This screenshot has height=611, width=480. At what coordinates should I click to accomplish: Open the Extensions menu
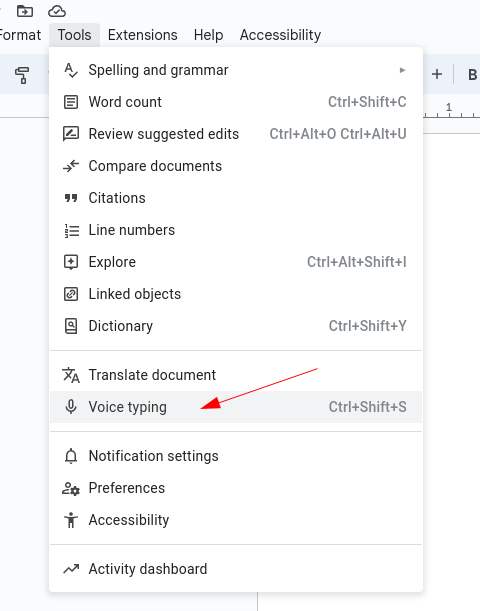pos(143,35)
